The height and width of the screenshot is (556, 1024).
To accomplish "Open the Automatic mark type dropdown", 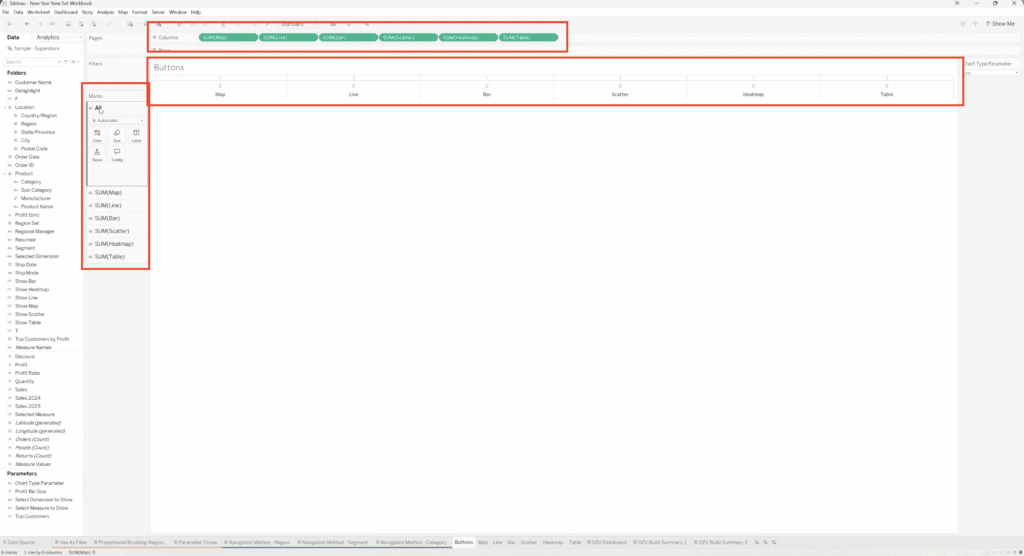I will [117, 120].
